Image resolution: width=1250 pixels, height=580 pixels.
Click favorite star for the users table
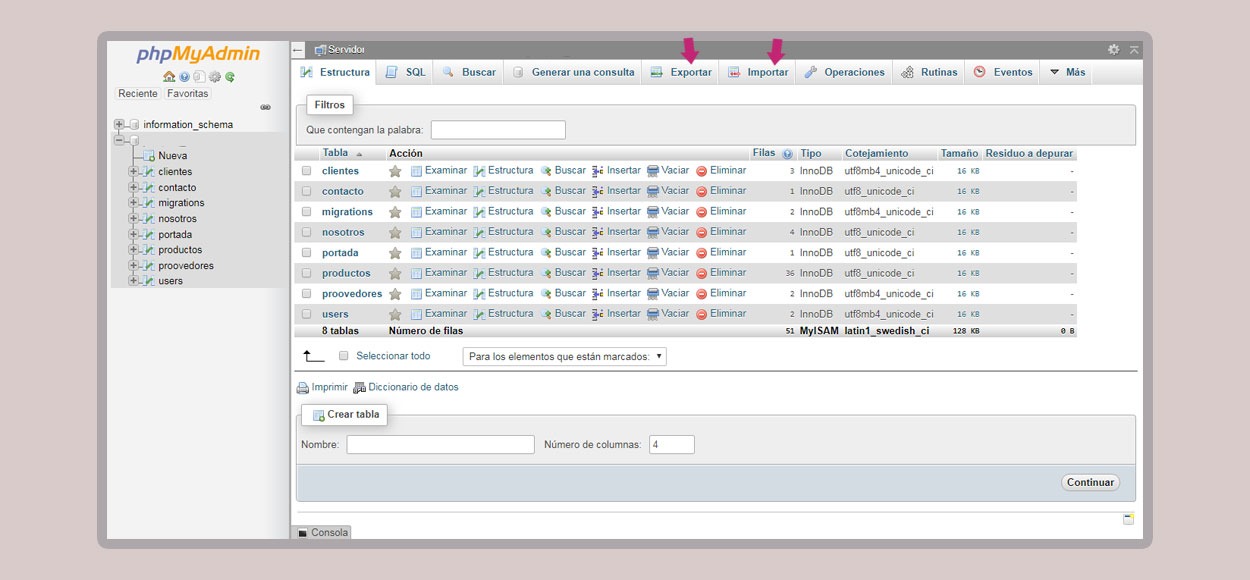[395, 314]
